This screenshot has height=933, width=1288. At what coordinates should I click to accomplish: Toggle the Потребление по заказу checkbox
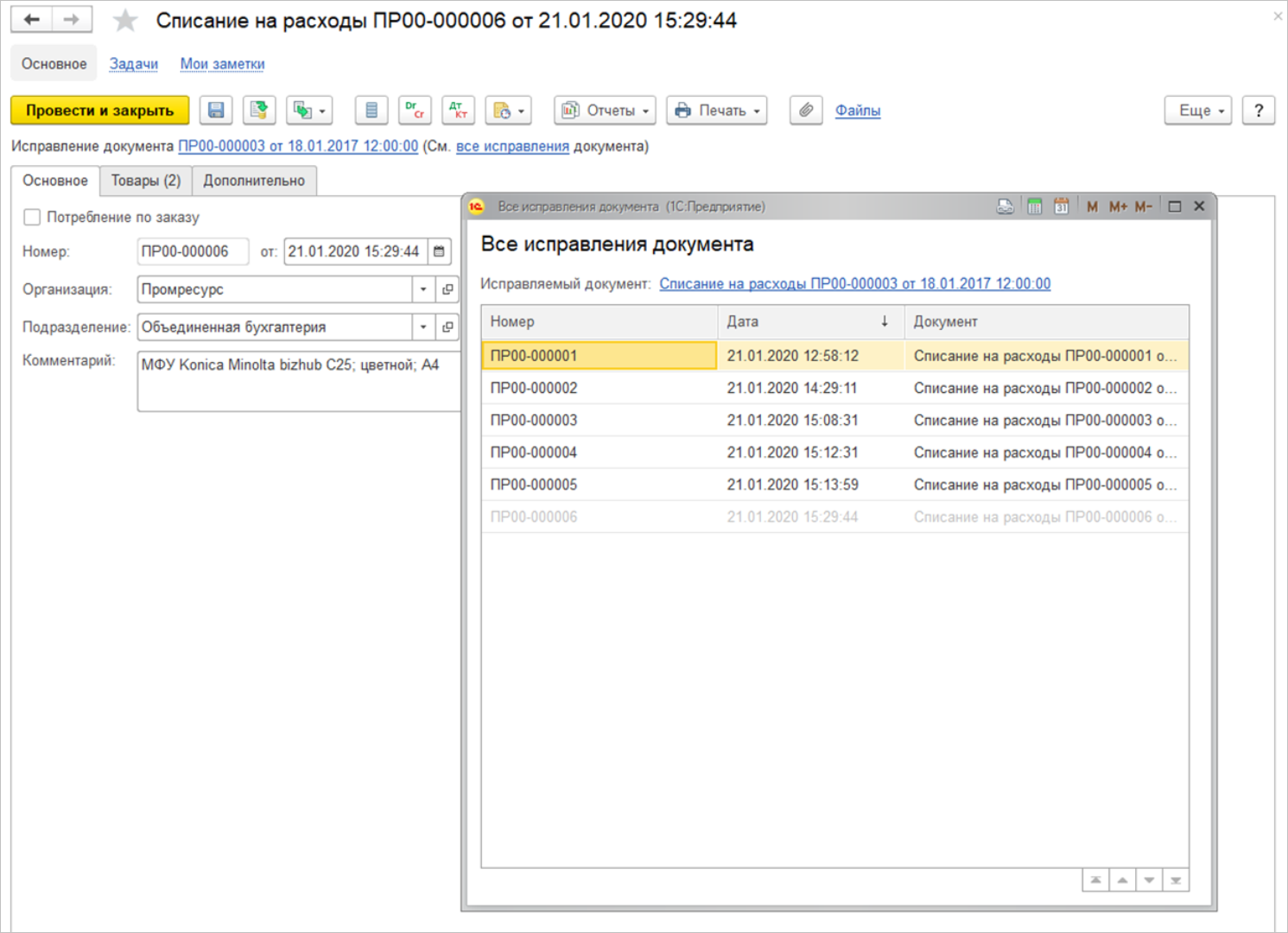(x=32, y=217)
